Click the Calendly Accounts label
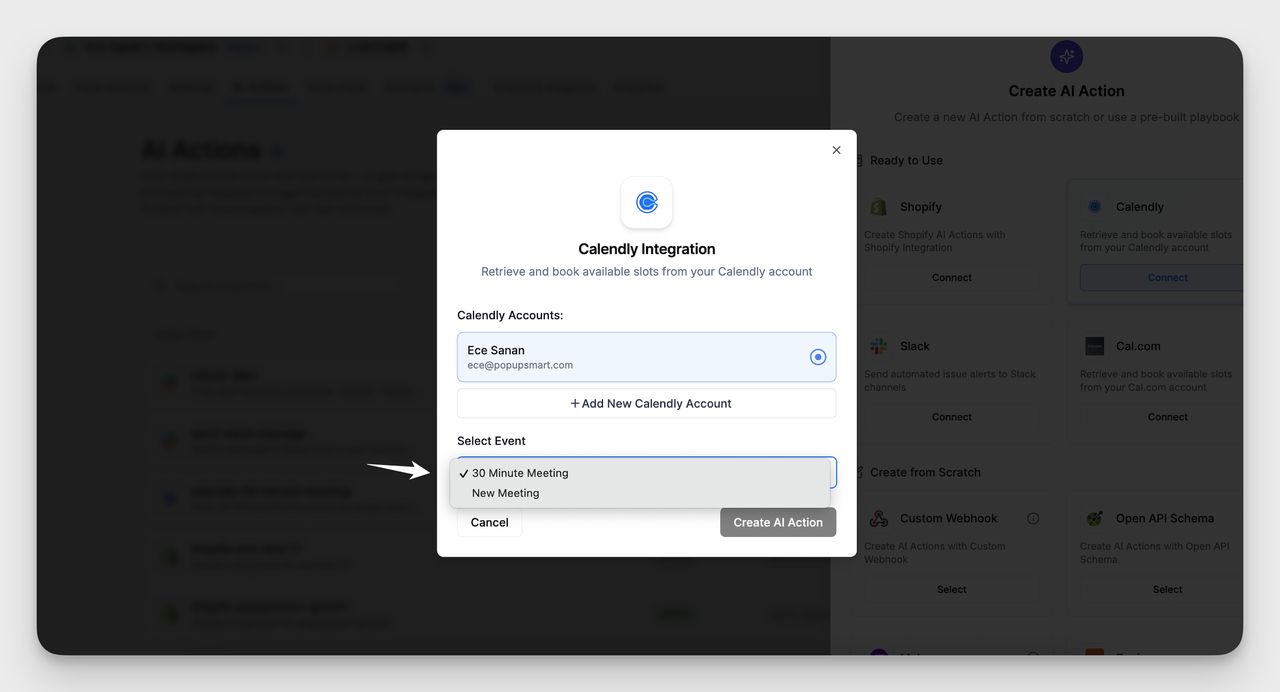1280x692 pixels. click(x=510, y=315)
